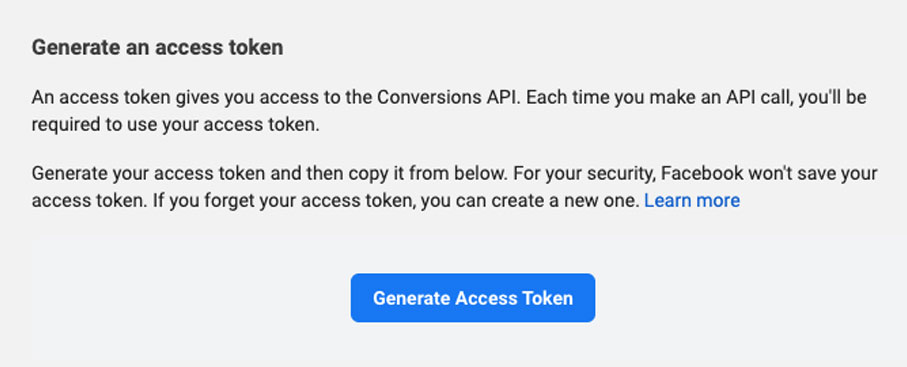Click the word "Access" on the blue button
Viewport: 907px width, 367px height.
486,298
